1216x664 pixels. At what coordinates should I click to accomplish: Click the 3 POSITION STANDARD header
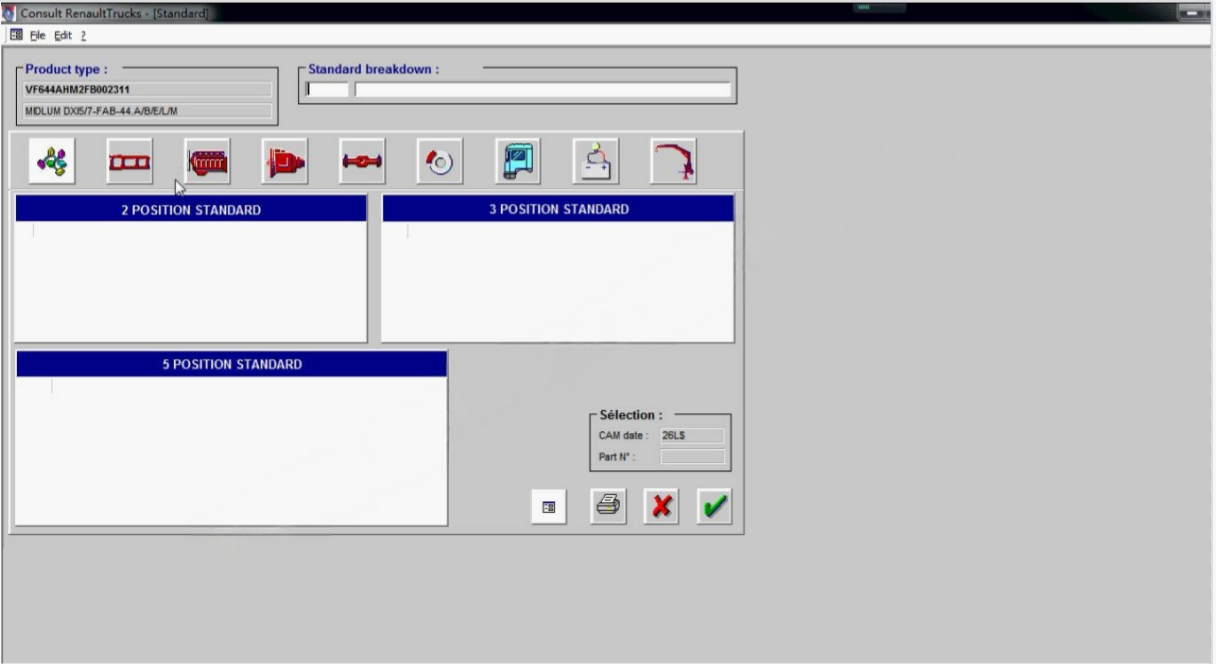coord(559,209)
